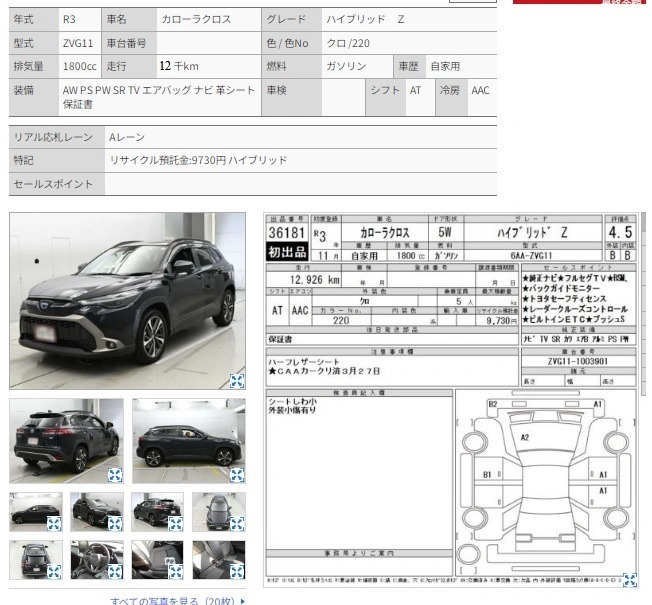Viewport: 652px width, 605px height.
Task: Click the auction sheet vertical scrollbar
Action: (644, 304)
